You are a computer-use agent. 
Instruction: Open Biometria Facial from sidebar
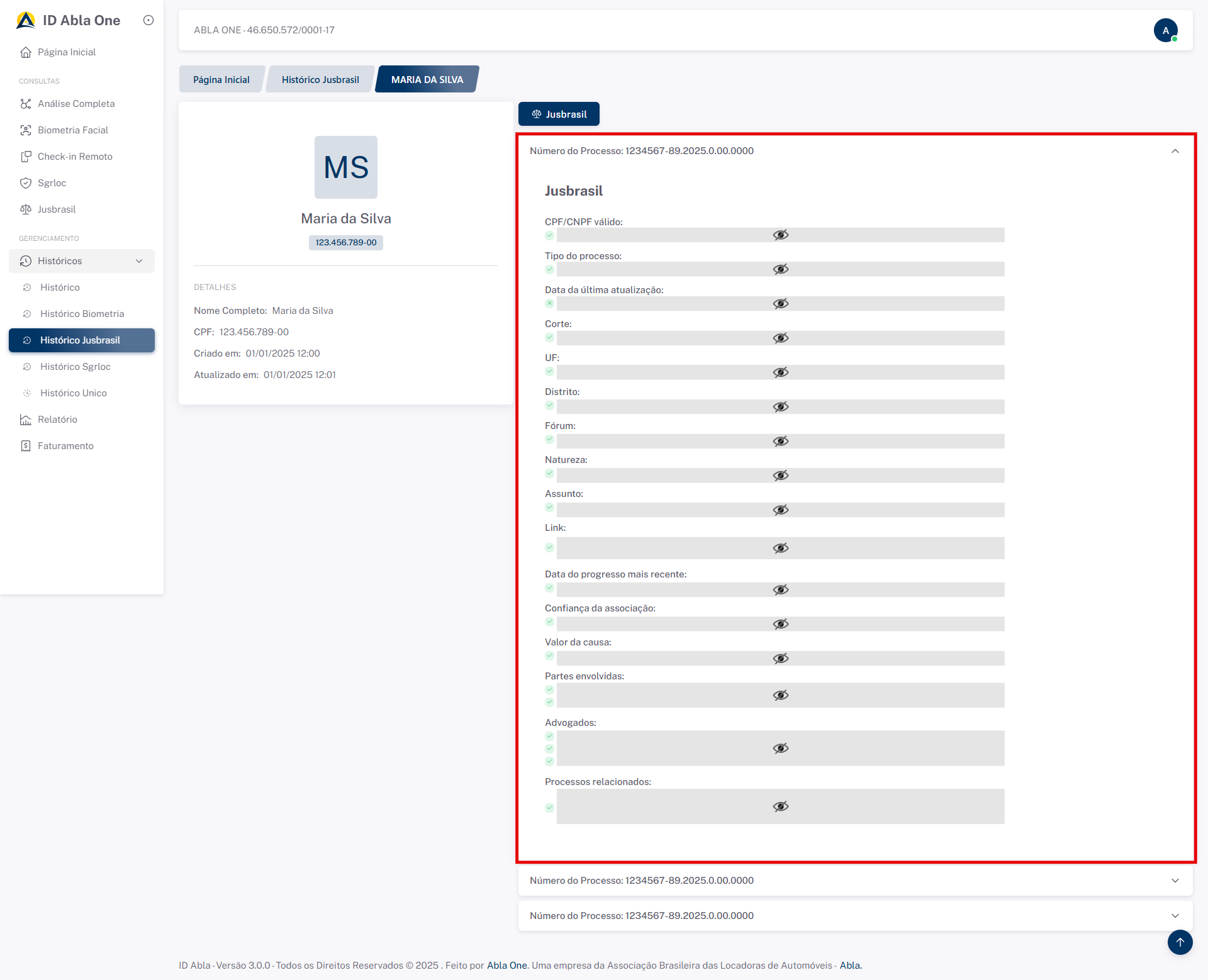(72, 130)
